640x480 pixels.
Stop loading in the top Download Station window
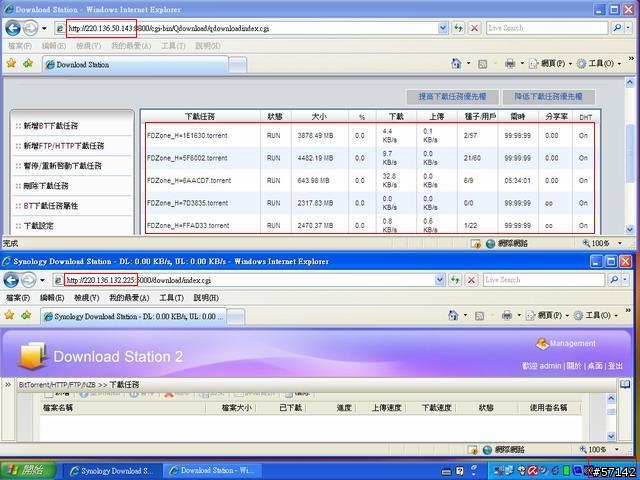(474, 28)
